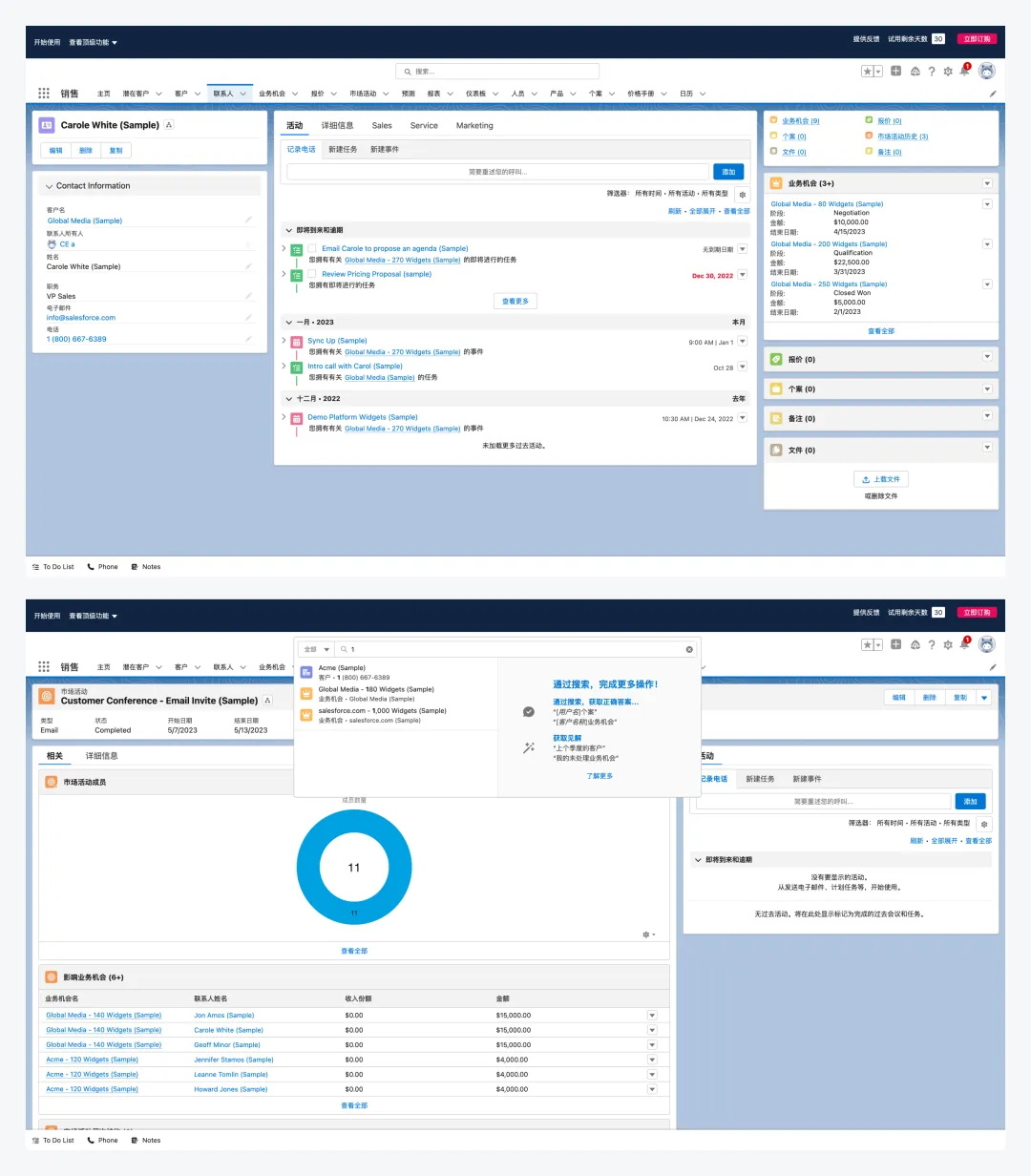Check the Email Carole to propose an agenda task

[312, 248]
